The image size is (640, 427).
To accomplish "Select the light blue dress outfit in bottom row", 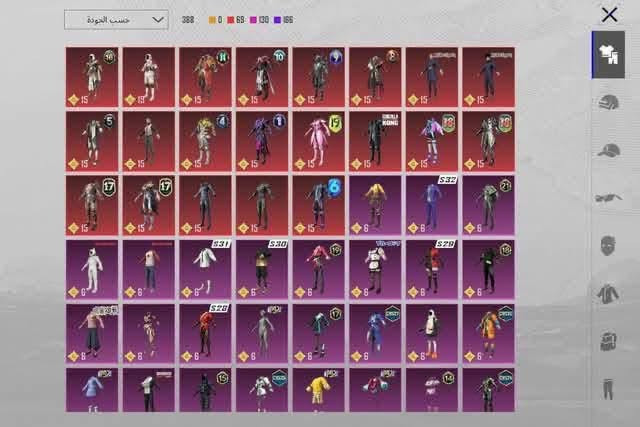I will click(92, 390).
